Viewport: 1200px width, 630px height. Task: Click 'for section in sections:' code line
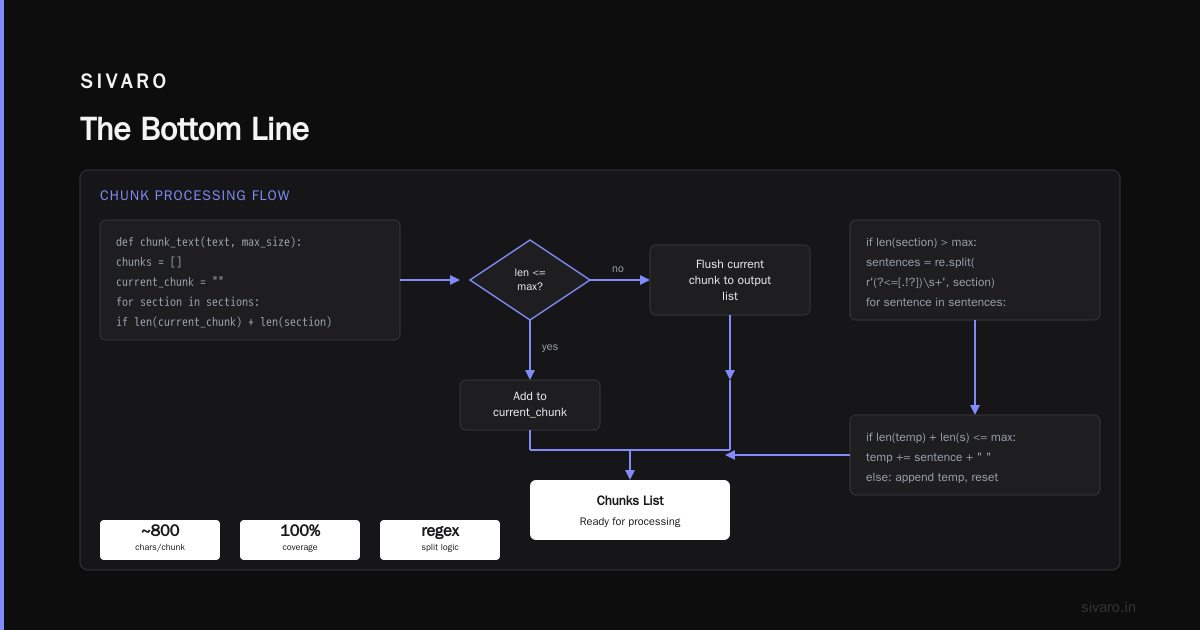(x=188, y=302)
